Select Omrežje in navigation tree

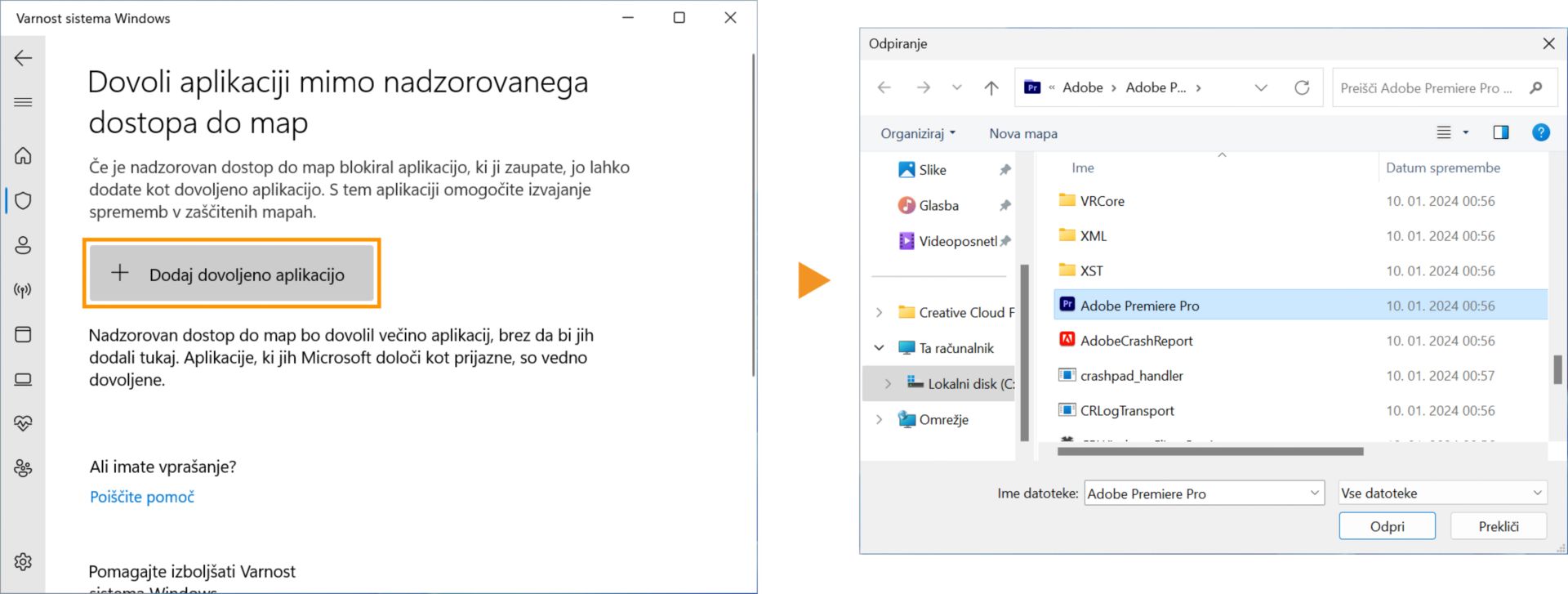[933, 419]
